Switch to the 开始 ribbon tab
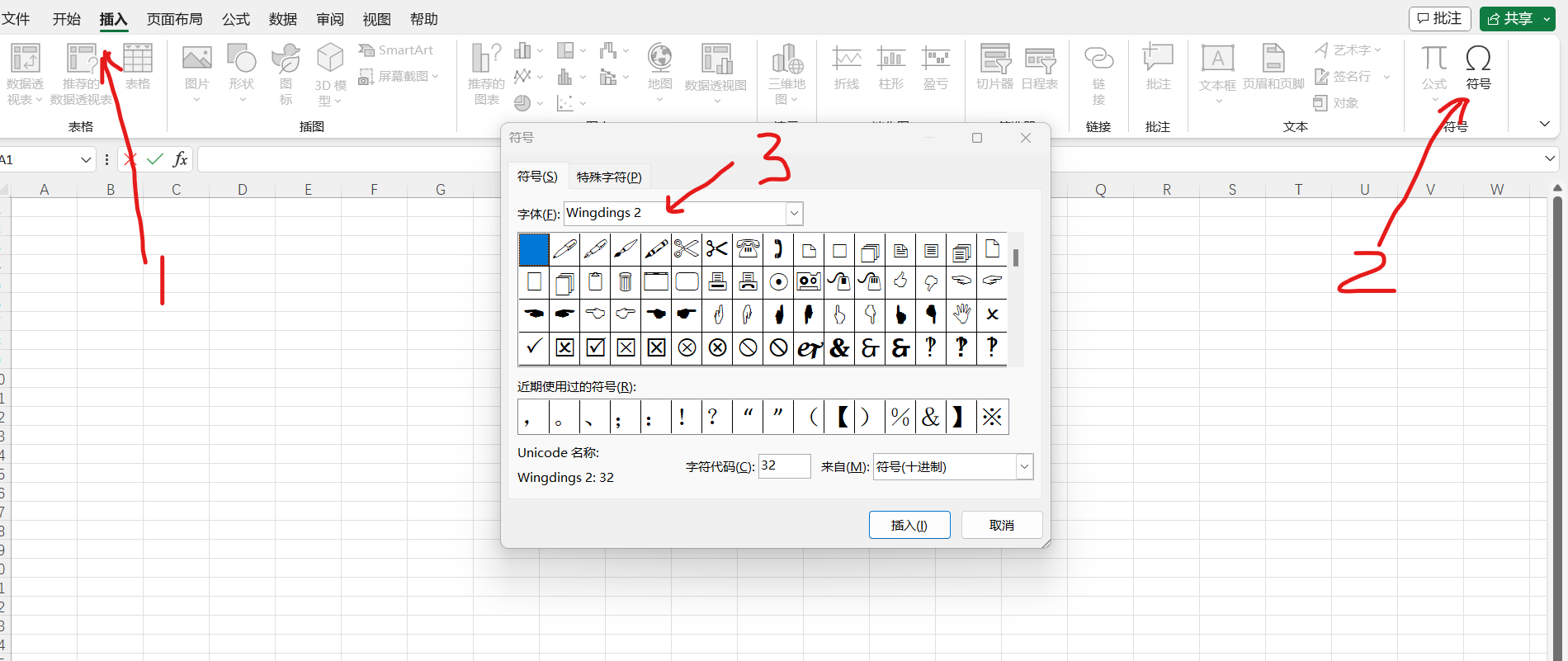The width and height of the screenshot is (1568, 661). [67, 19]
